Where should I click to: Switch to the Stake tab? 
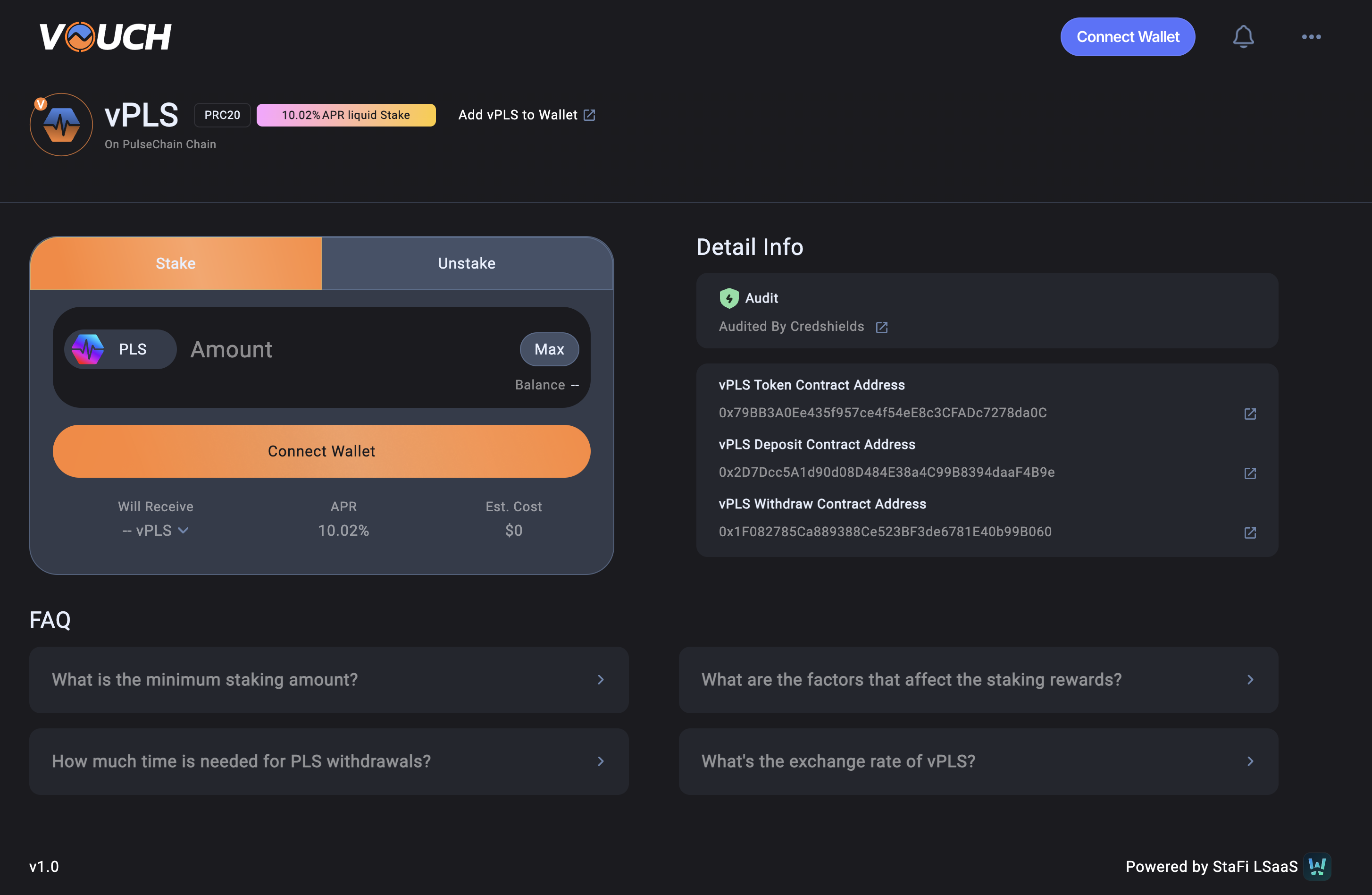[x=176, y=263]
